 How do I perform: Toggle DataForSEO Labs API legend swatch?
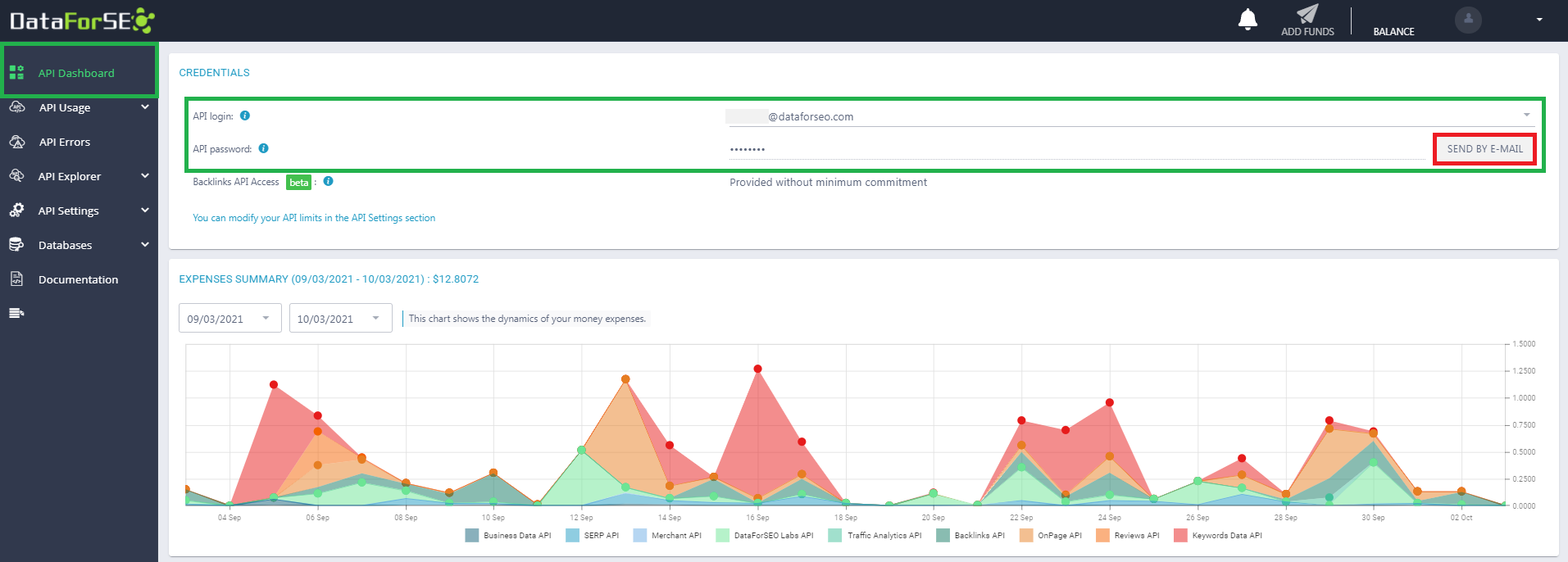[722, 535]
